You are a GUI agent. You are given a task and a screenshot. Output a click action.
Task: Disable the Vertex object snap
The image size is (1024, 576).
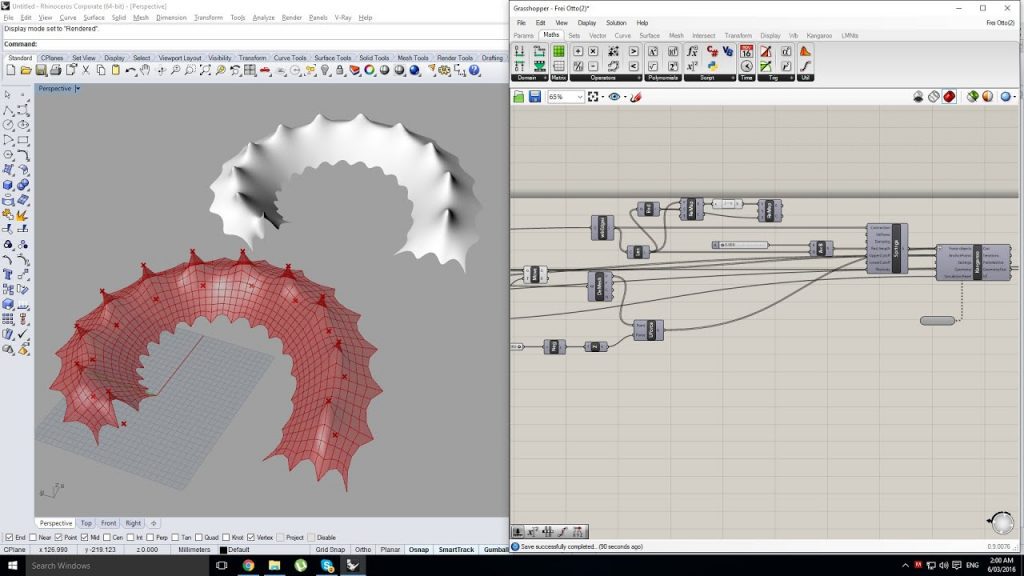pos(249,536)
